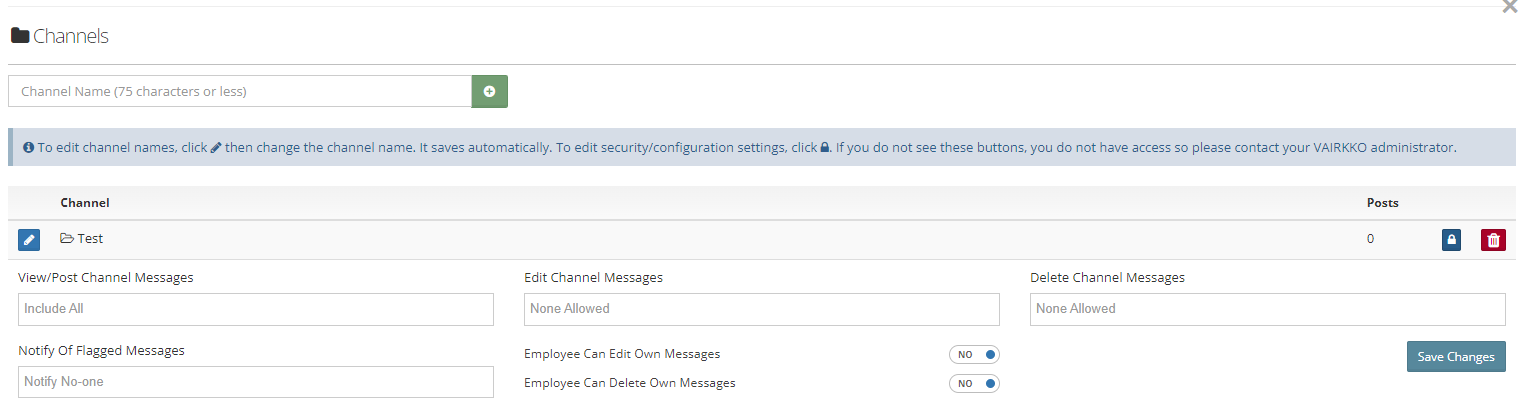
Task: Open the Notify Of Flagged Messages dropdown
Action: pyautogui.click(x=256, y=382)
